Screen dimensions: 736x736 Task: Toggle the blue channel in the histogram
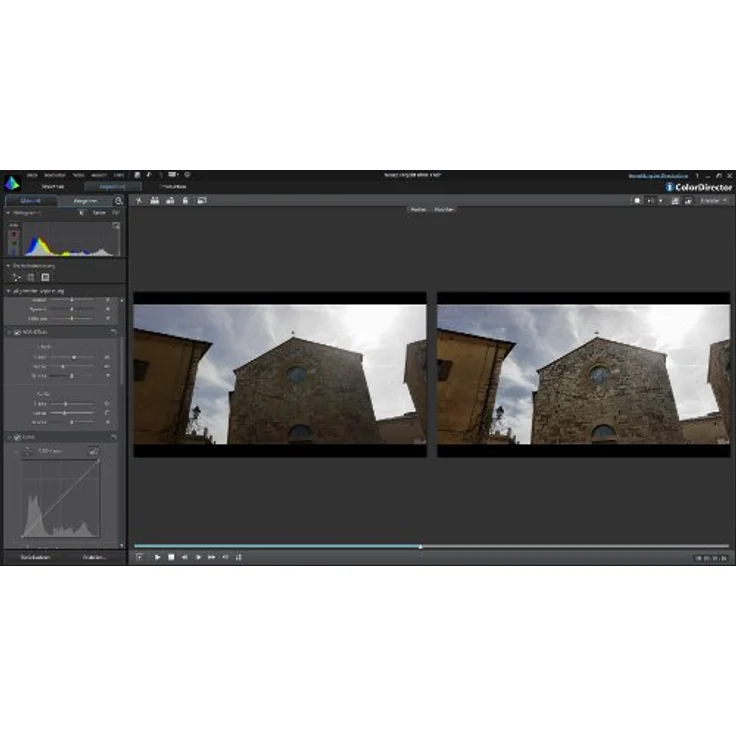point(14,251)
